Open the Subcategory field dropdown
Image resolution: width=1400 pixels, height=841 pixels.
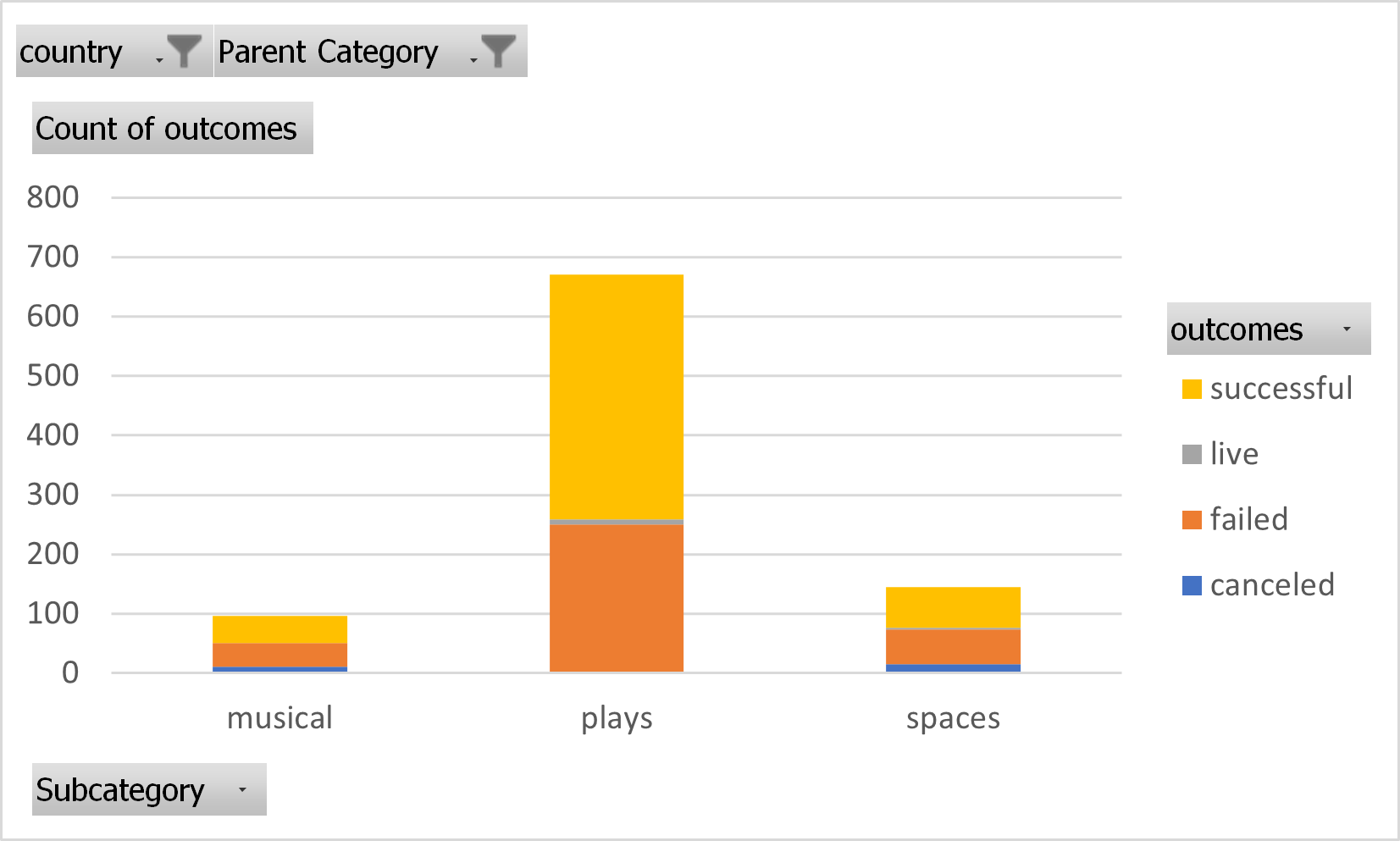pos(243,789)
